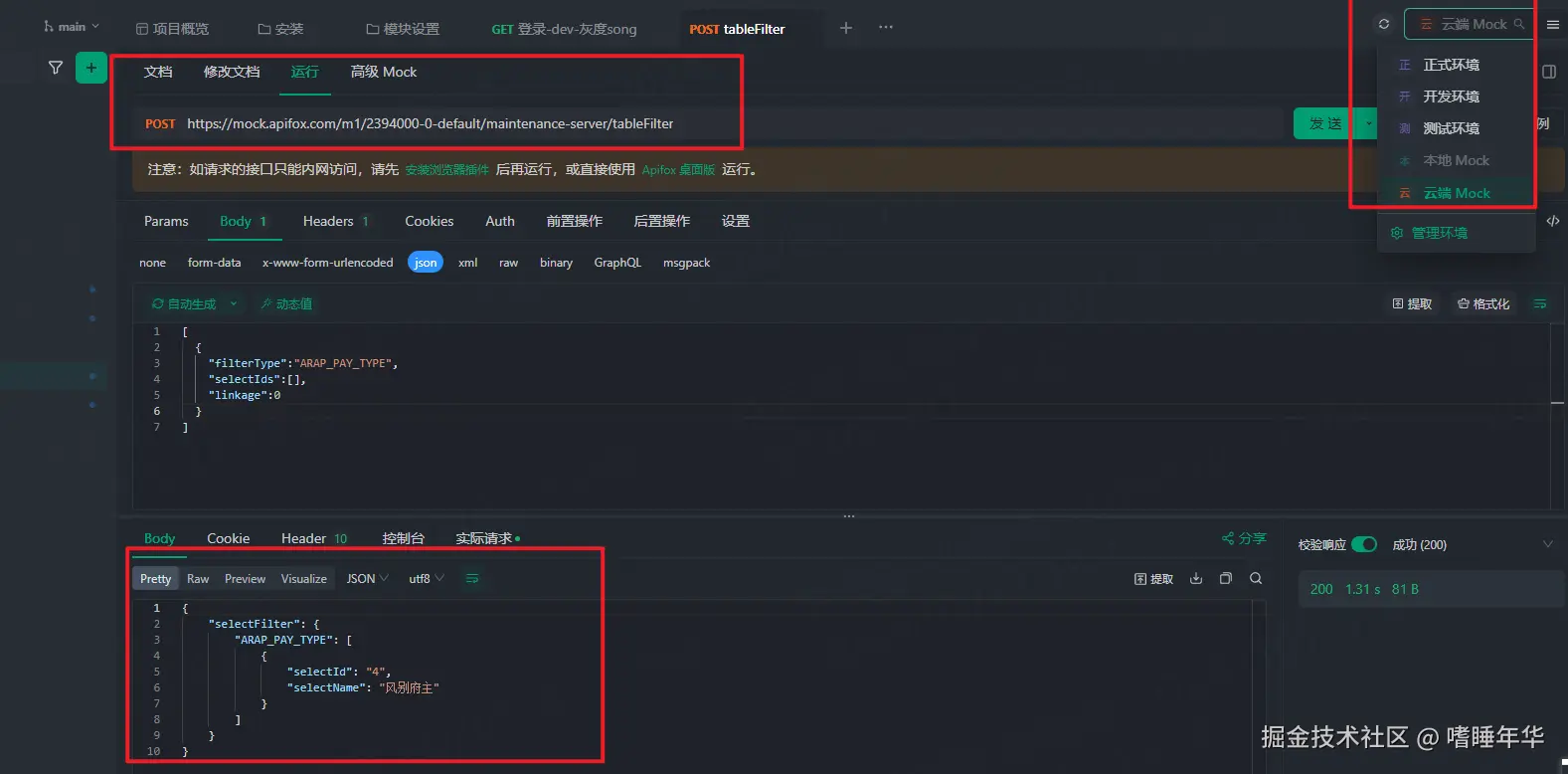Open the response 控制台 tab
Viewport: 1568px width, 774px height.
[404, 538]
